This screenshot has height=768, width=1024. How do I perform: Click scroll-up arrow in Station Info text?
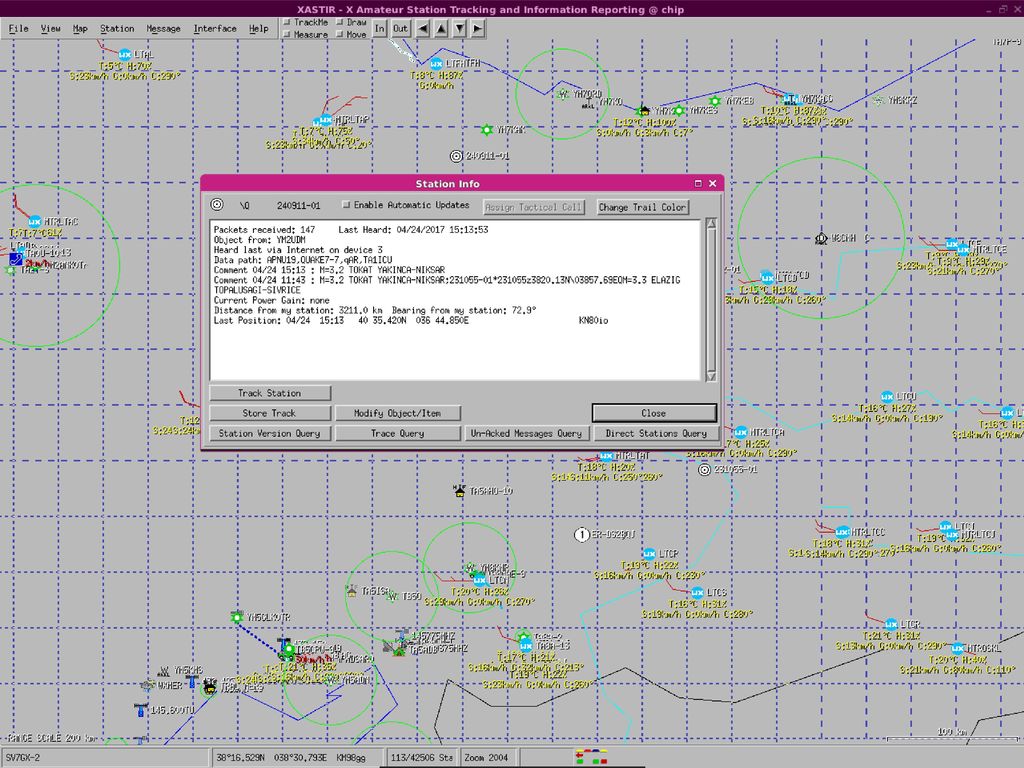coord(711,224)
